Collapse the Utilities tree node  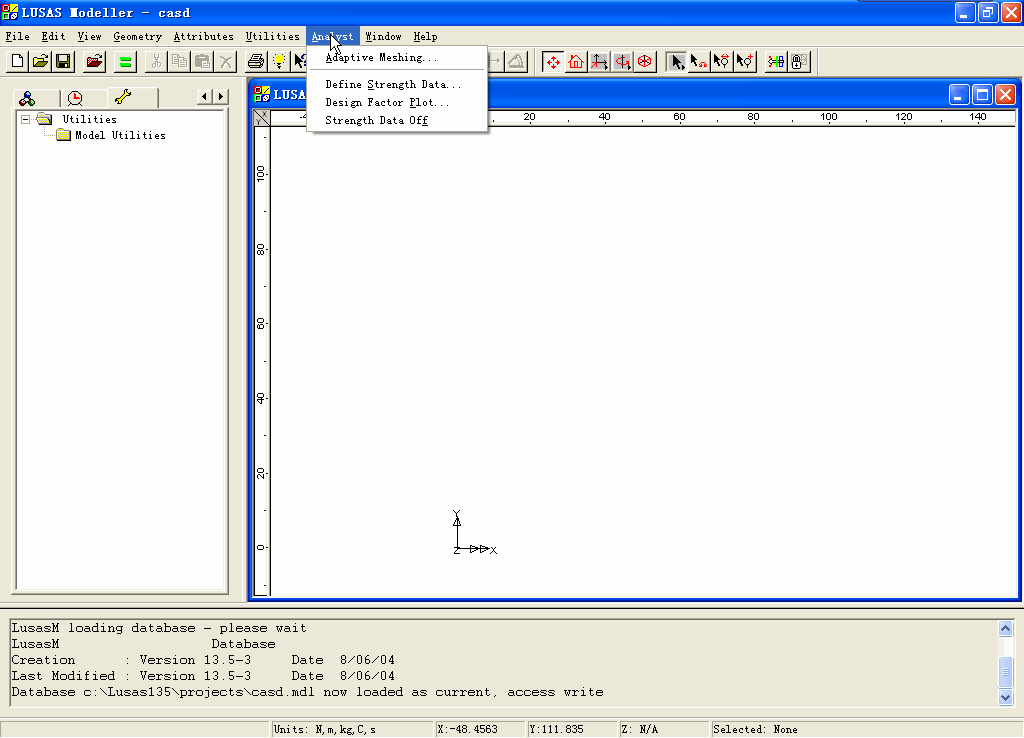[25, 120]
